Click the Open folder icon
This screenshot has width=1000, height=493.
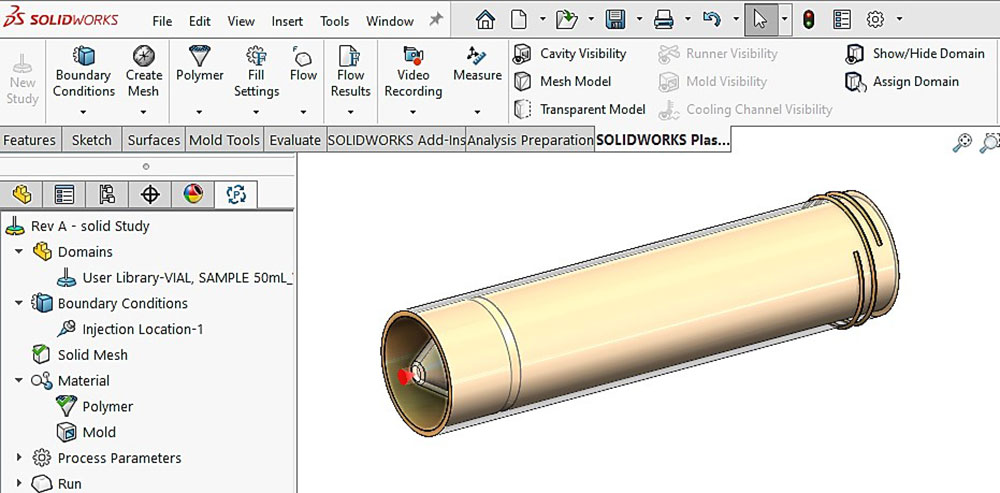[x=566, y=20]
